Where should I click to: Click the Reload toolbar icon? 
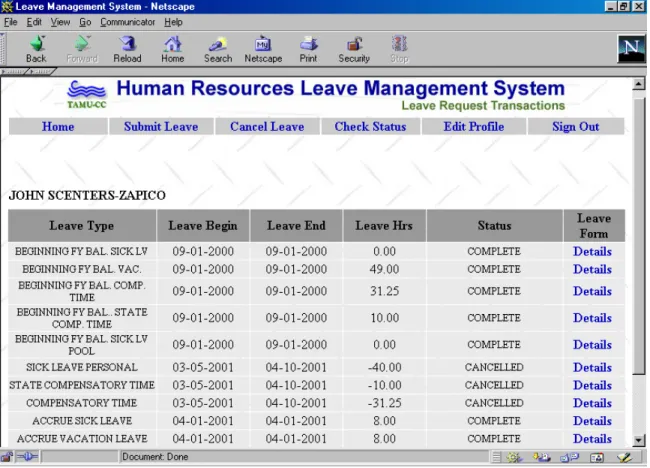(x=127, y=49)
